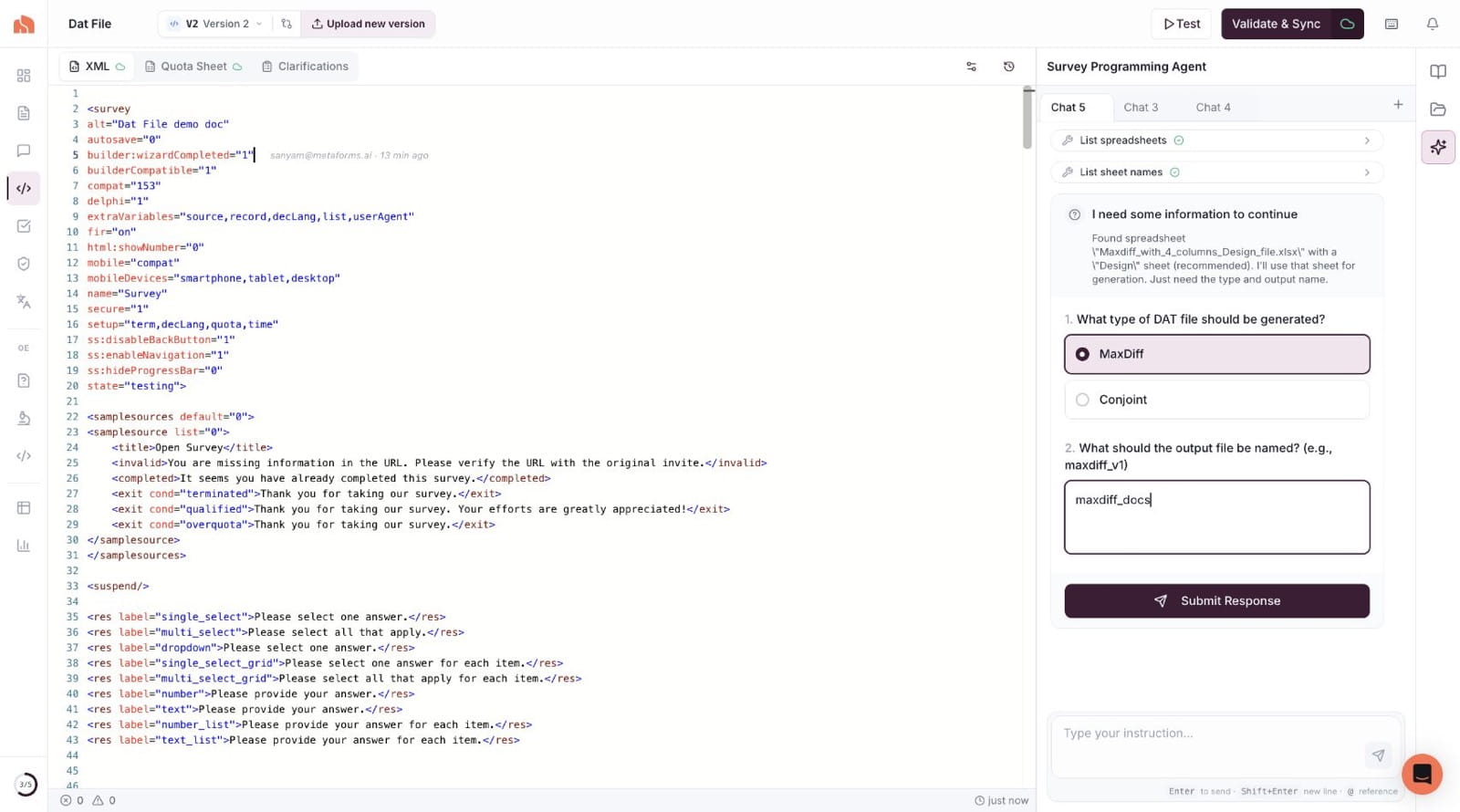
Task: Open the notifications bell icon
Action: coord(1432,24)
